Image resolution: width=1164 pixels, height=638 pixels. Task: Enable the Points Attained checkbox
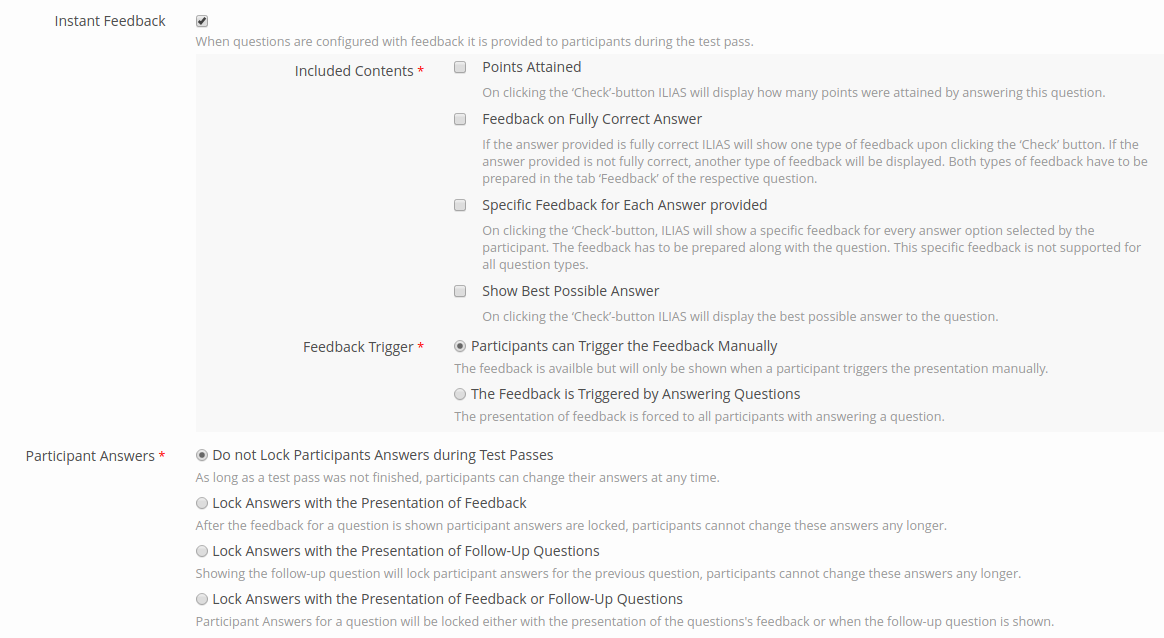tap(460, 68)
